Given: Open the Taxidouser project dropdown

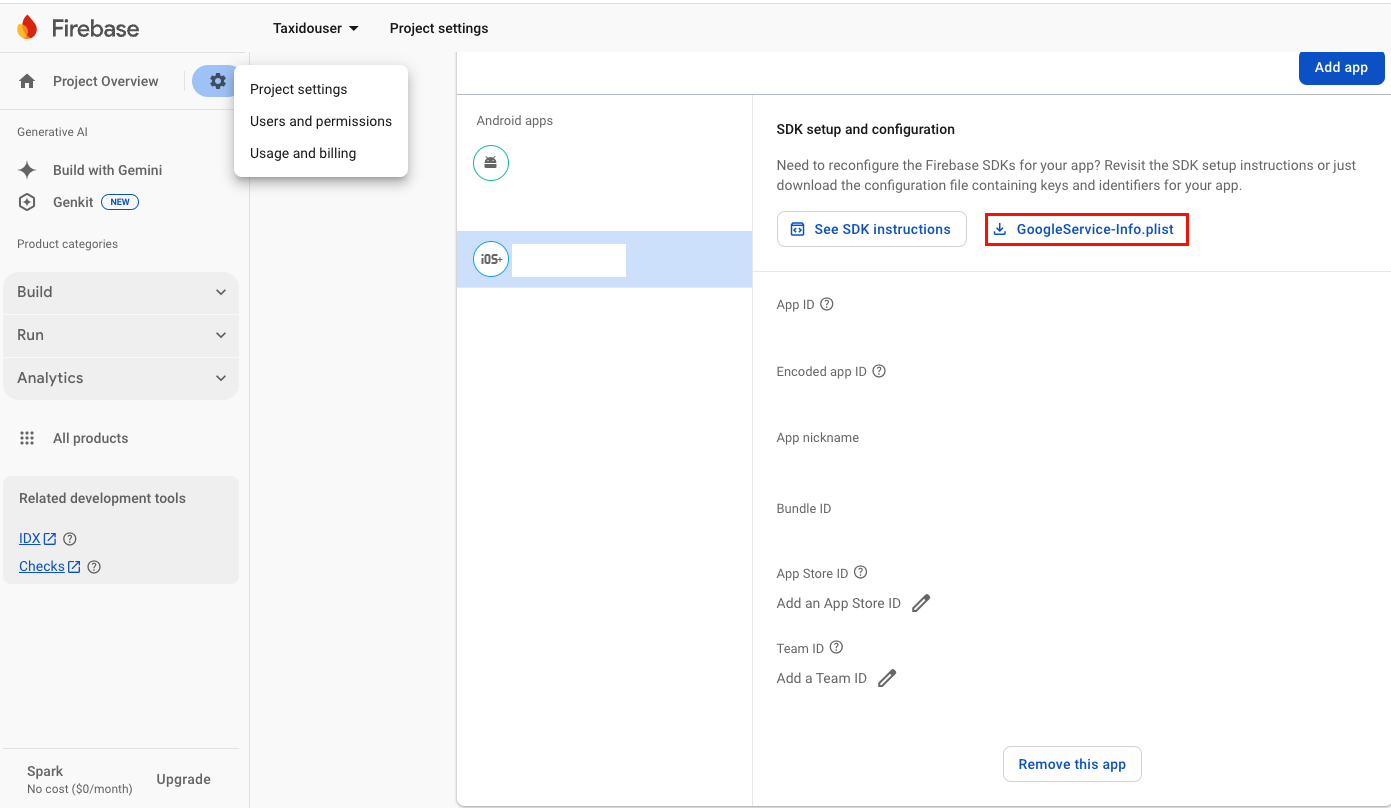Looking at the screenshot, I should click(x=315, y=28).
